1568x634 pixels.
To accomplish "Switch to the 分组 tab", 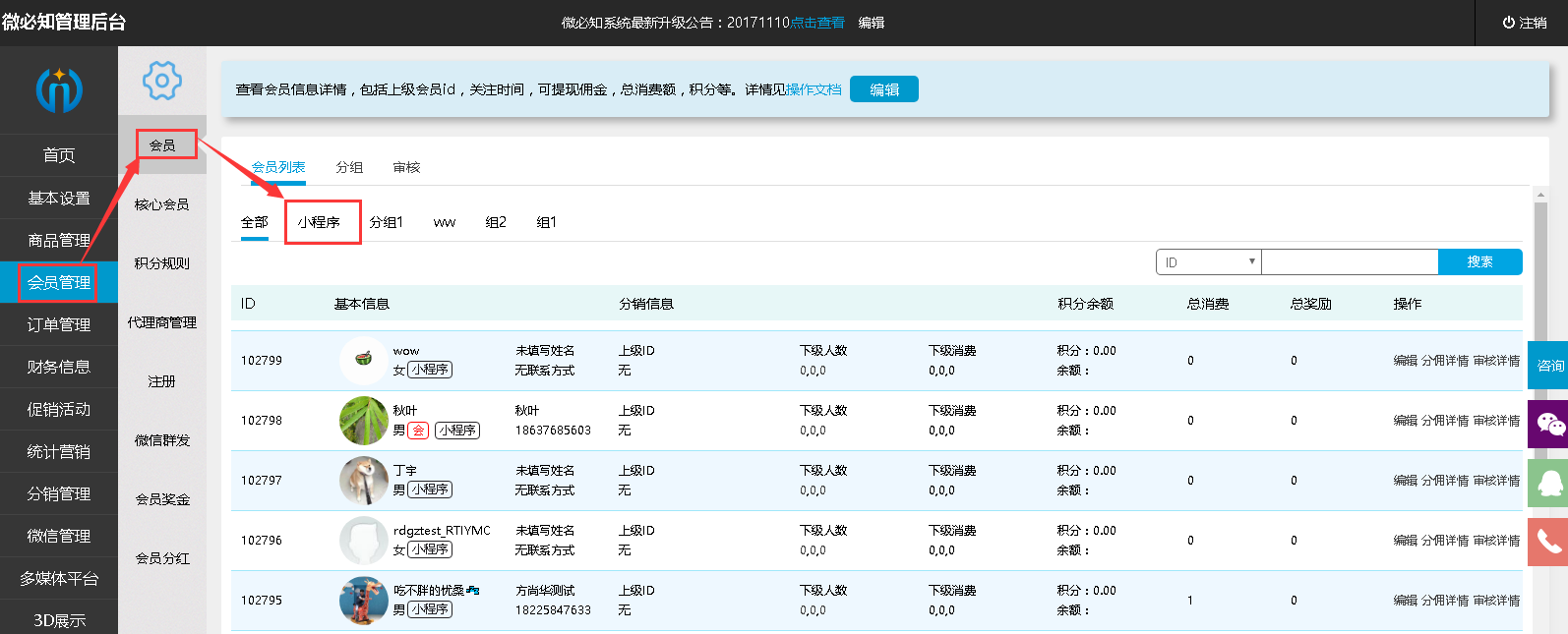I will pyautogui.click(x=349, y=167).
